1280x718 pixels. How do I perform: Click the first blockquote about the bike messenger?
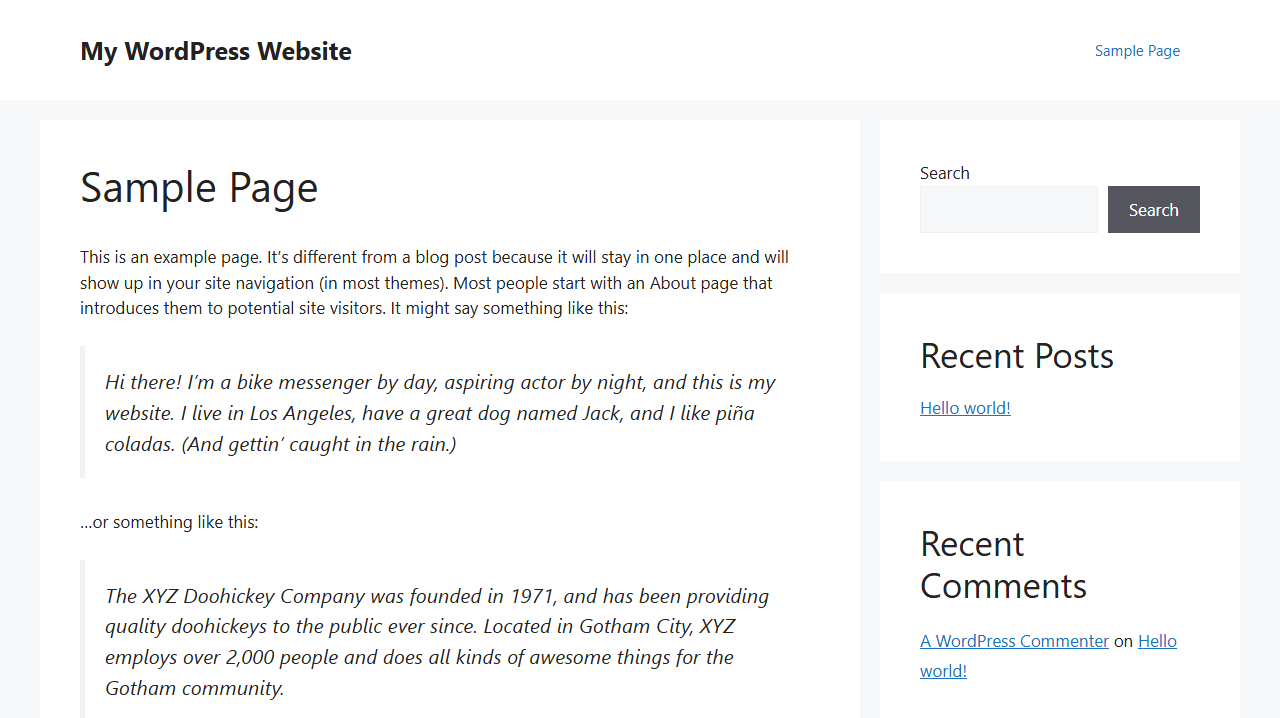tap(440, 412)
